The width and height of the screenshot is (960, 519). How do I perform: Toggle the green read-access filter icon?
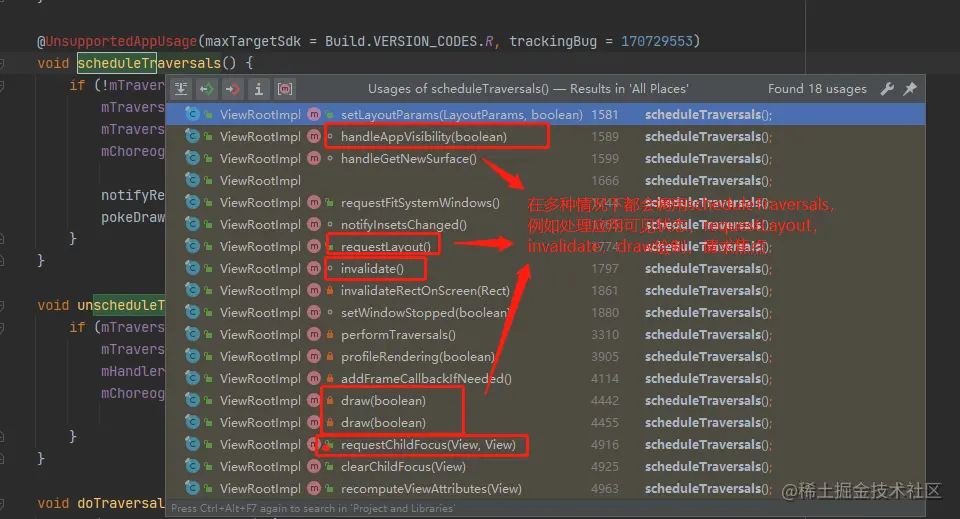(207, 89)
